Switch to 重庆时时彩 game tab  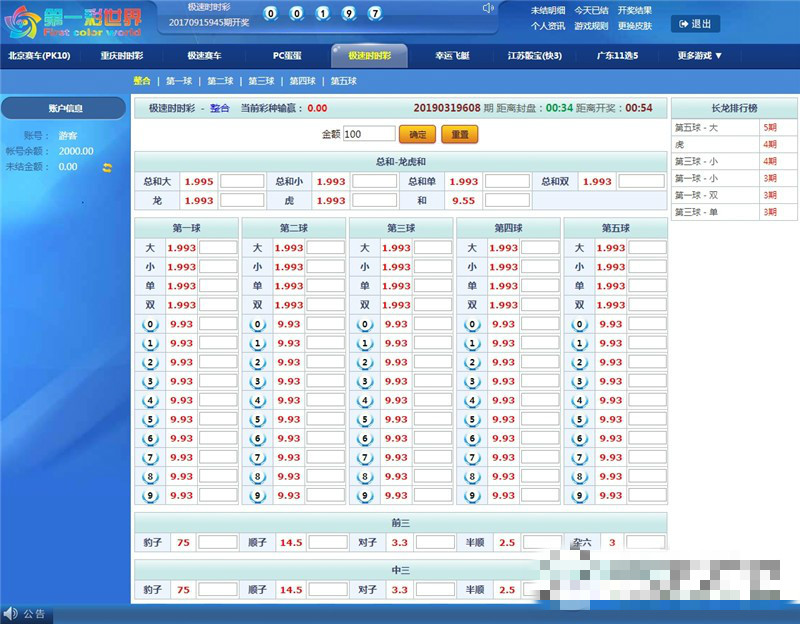click(x=121, y=56)
